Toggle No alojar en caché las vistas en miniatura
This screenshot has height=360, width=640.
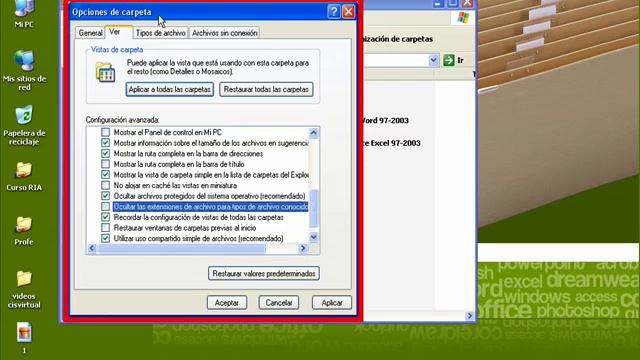105,185
